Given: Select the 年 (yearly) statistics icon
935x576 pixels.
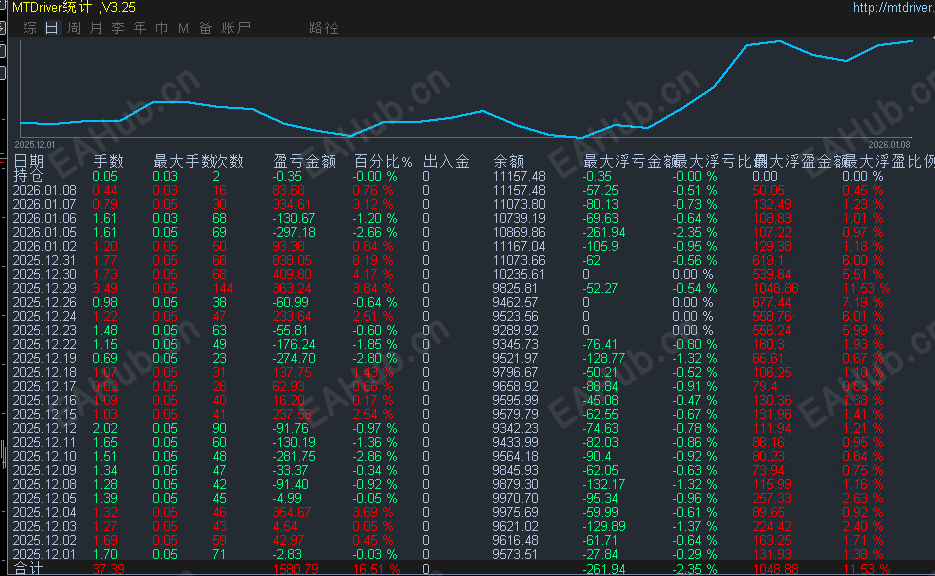Looking at the screenshot, I should pyautogui.click(x=139, y=29).
